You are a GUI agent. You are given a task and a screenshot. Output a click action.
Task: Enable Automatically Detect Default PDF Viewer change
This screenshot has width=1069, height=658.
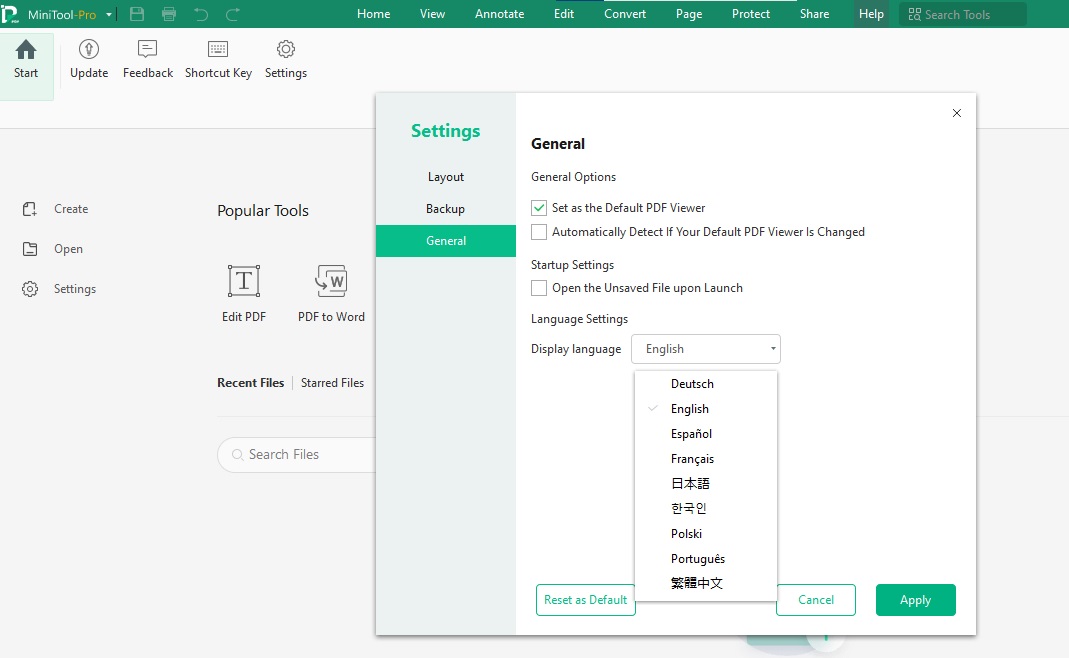pyautogui.click(x=540, y=232)
